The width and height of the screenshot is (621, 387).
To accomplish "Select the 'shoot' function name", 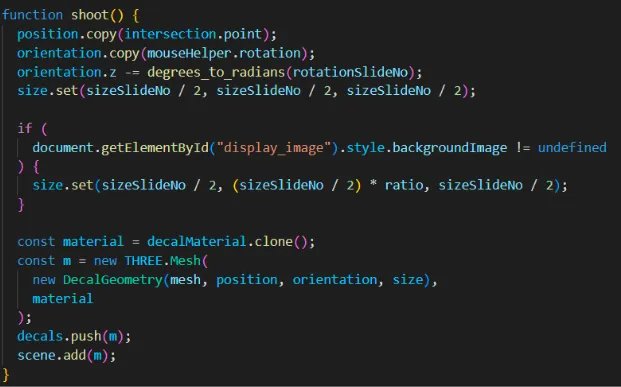I will click(90, 15).
